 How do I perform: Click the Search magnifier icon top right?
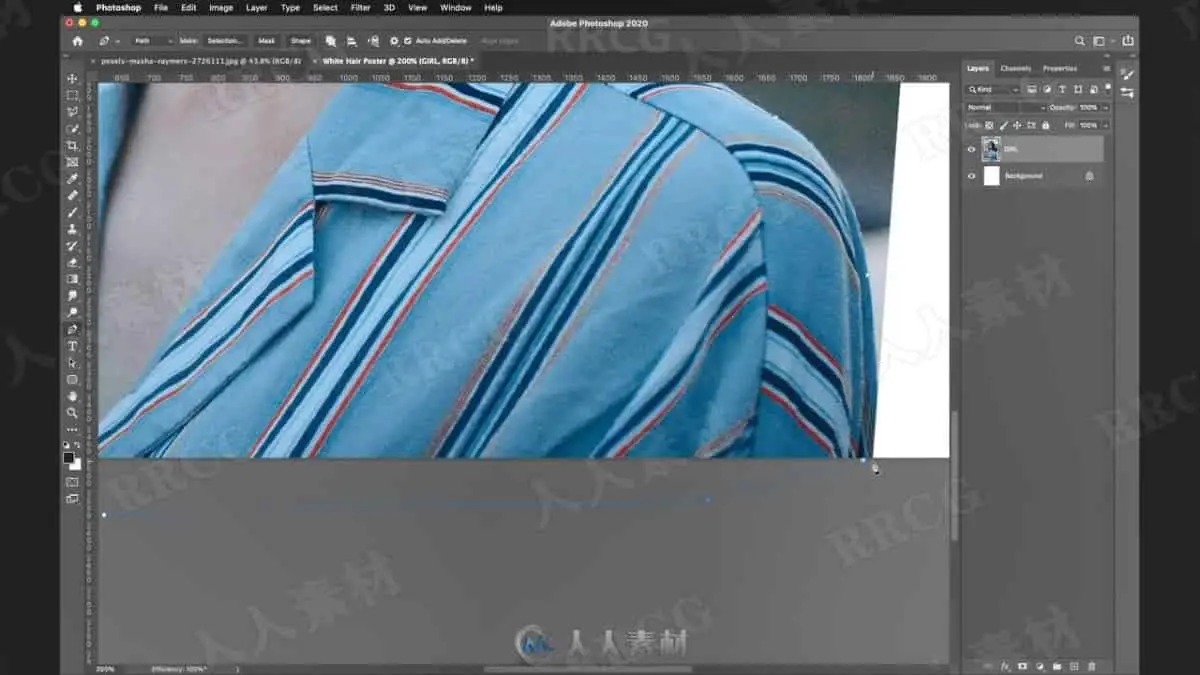pos(1080,41)
